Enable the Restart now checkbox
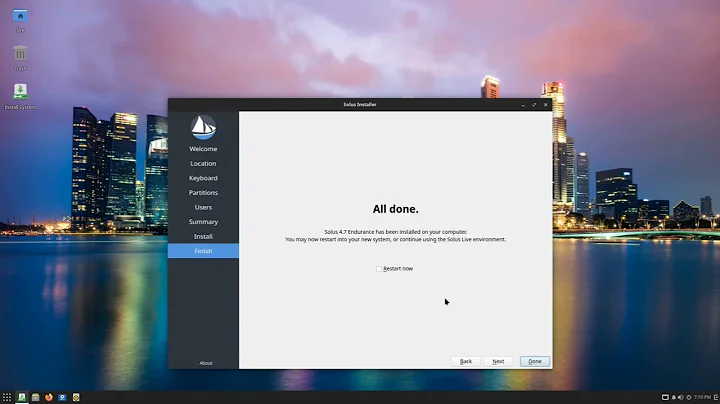This screenshot has width=720, height=404. (379, 269)
